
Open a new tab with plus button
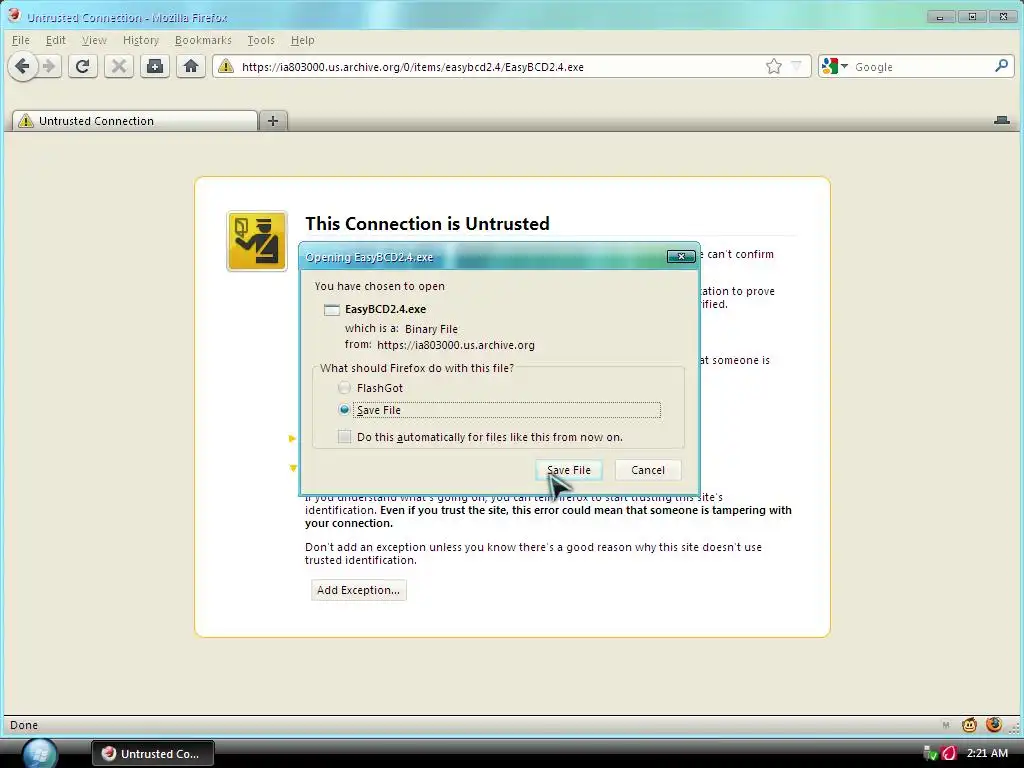[x=273, y=121]
